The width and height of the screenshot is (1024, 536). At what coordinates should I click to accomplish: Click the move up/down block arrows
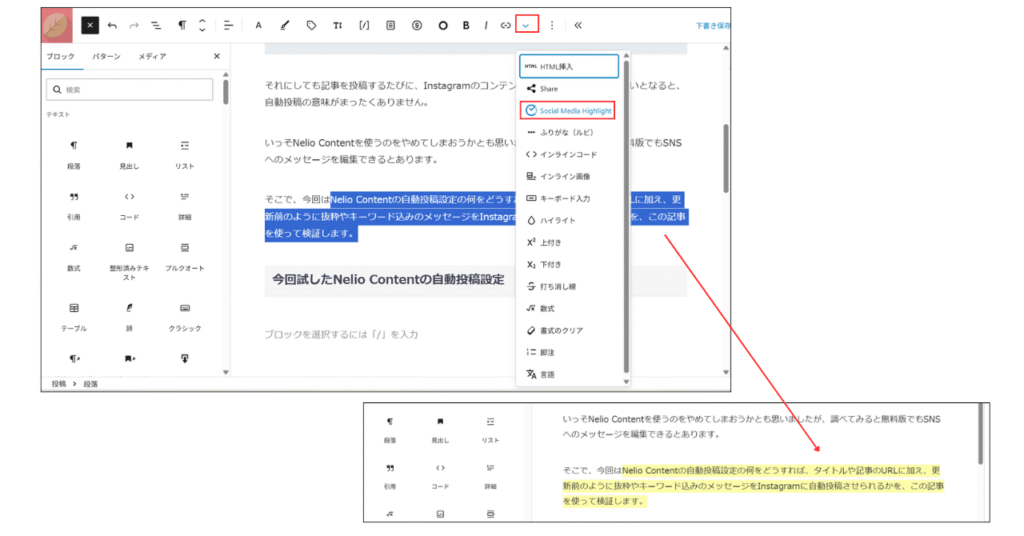(x=202, y=25)
